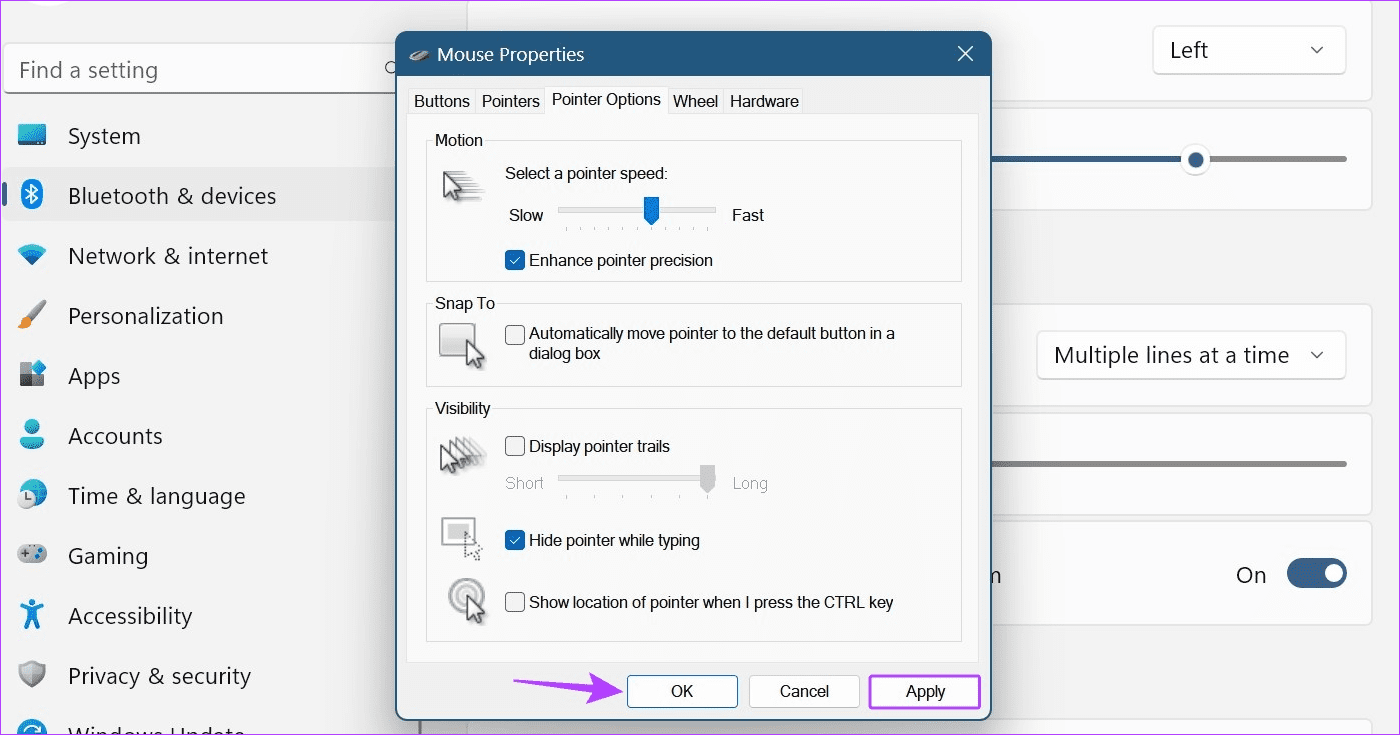Click the CTRL key pointer location icon
The width and height of the screenshot is (1400, 735).
tap(466, 600)
